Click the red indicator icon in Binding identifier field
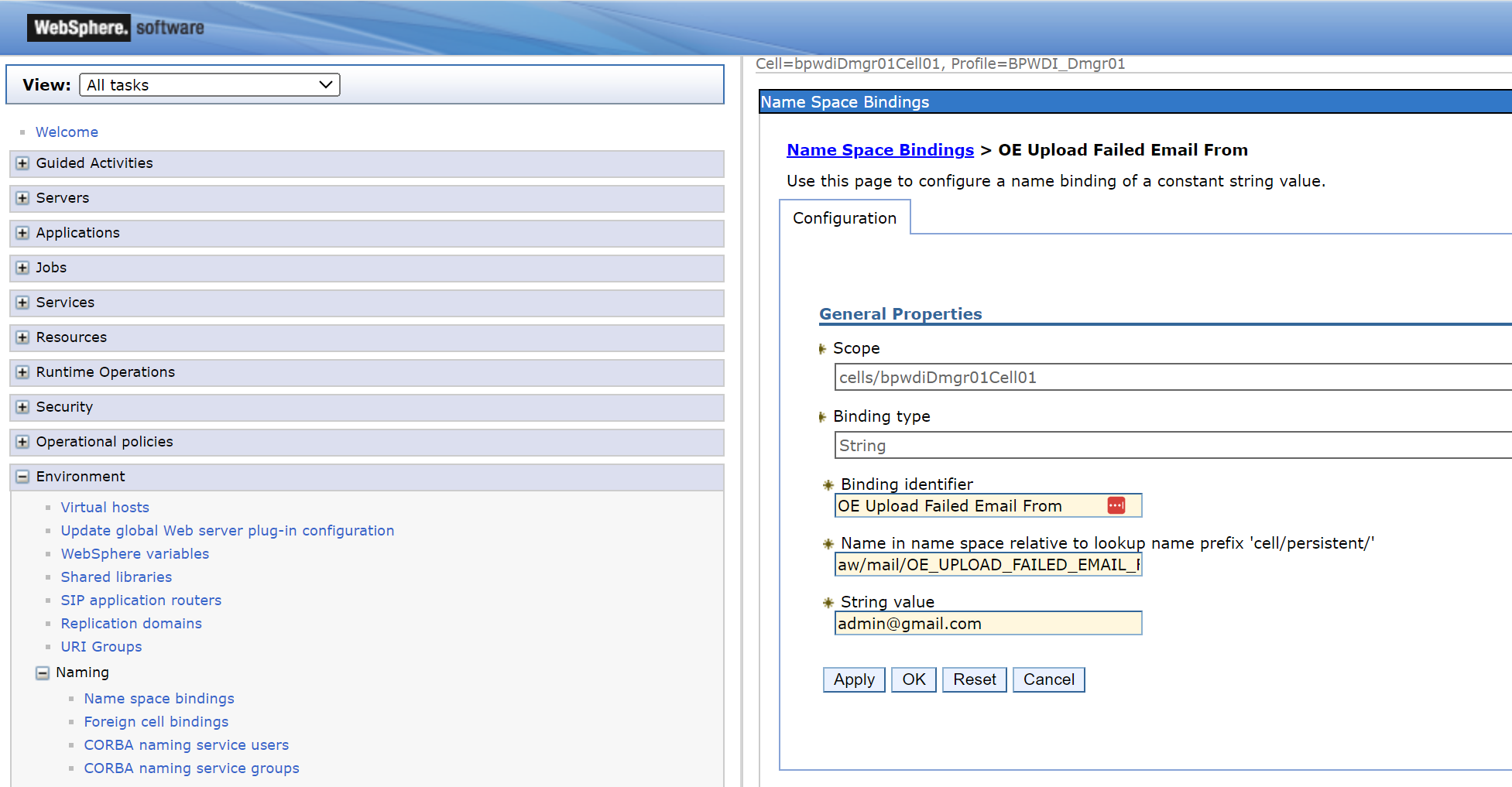Image resolution: width=1512 pixels, height=787 pixels. pos(1116,505)
